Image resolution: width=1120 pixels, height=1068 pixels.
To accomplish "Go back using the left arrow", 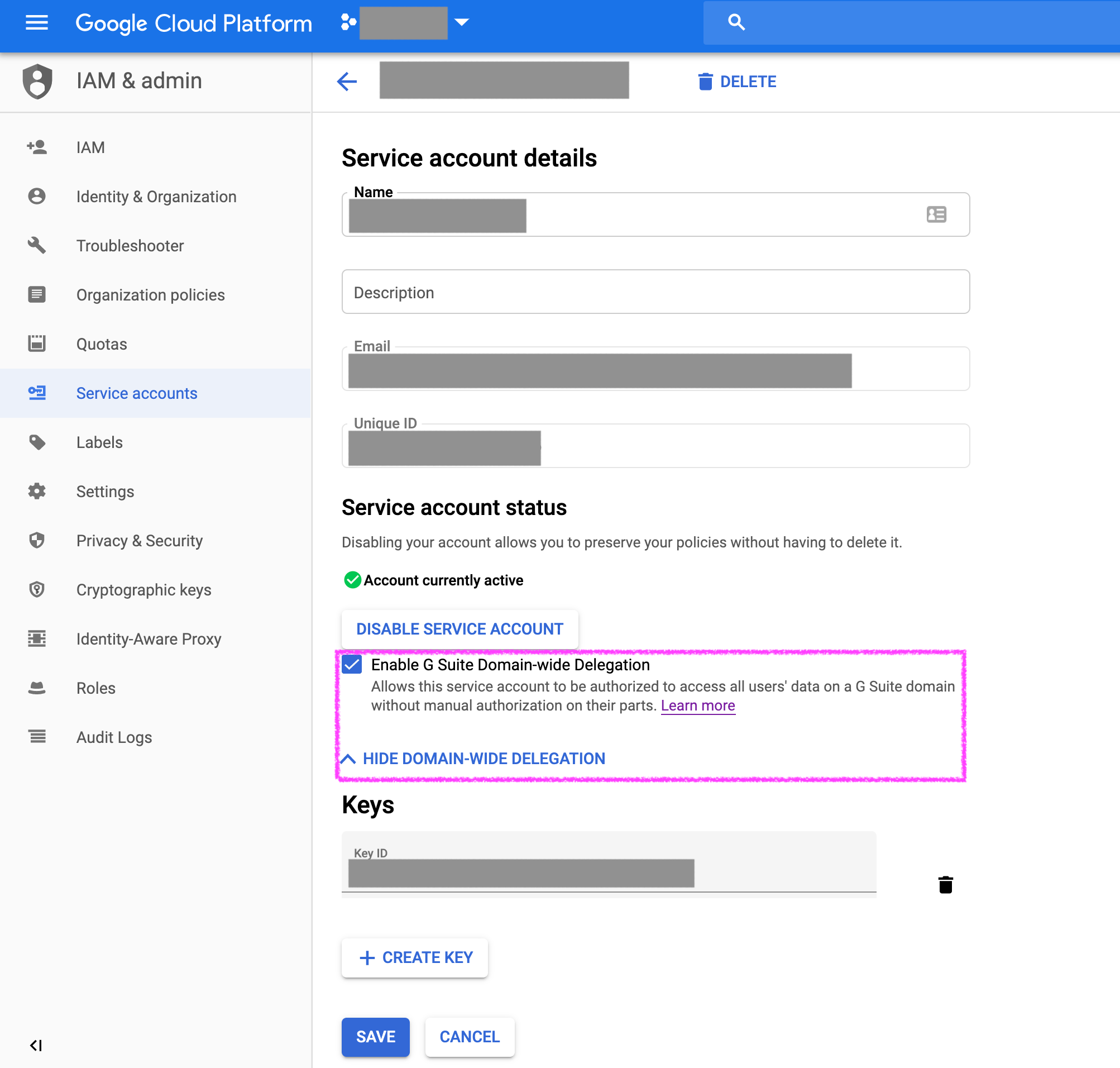I will [x=347, y=82].
